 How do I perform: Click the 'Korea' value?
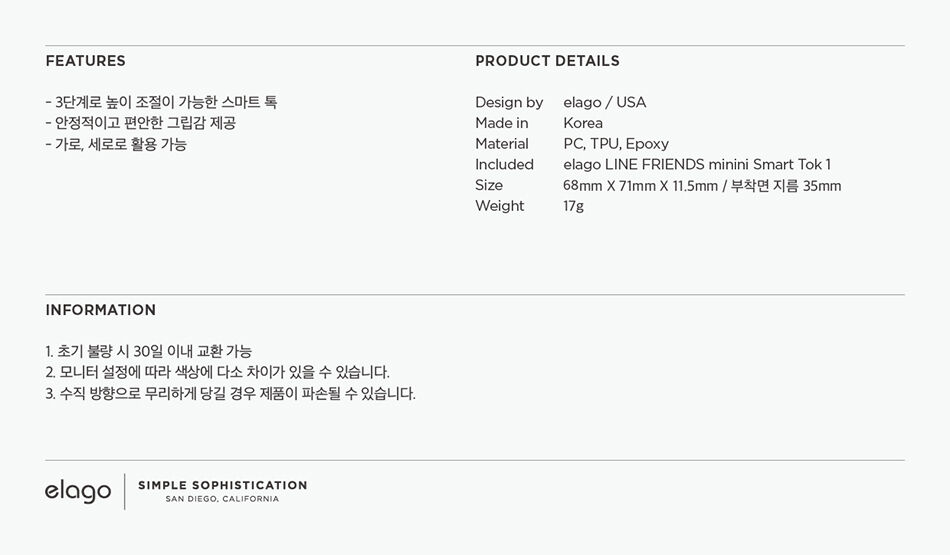point(583,123)
